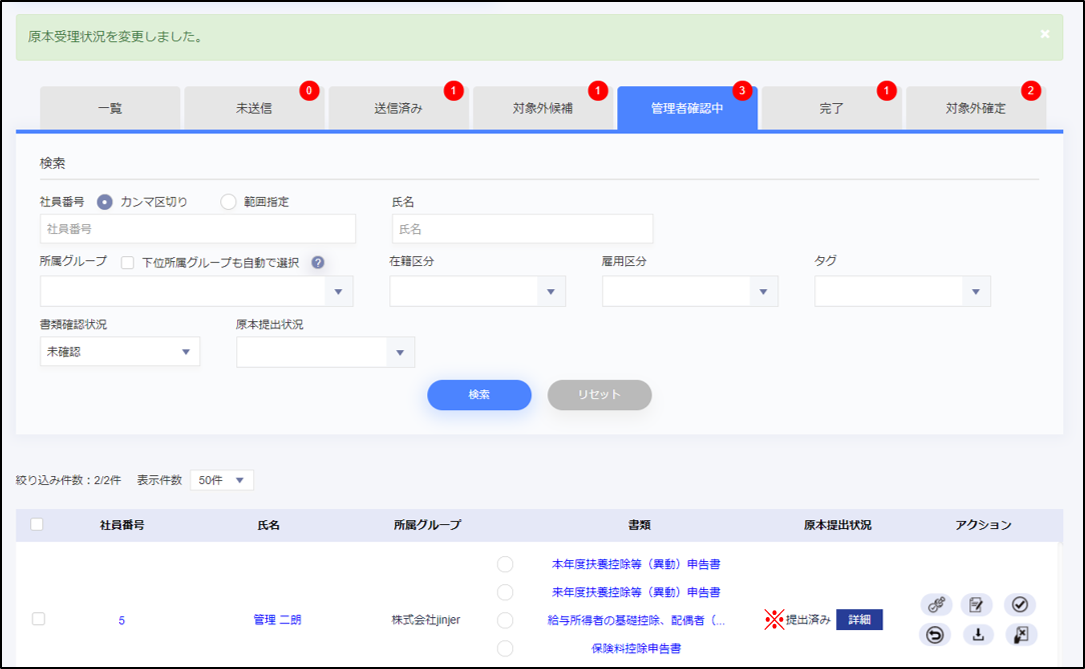Open the 在籍区分 dropdown
Image resolution: width=1085 pixels, height=669 pixels.
click(477, 291)
